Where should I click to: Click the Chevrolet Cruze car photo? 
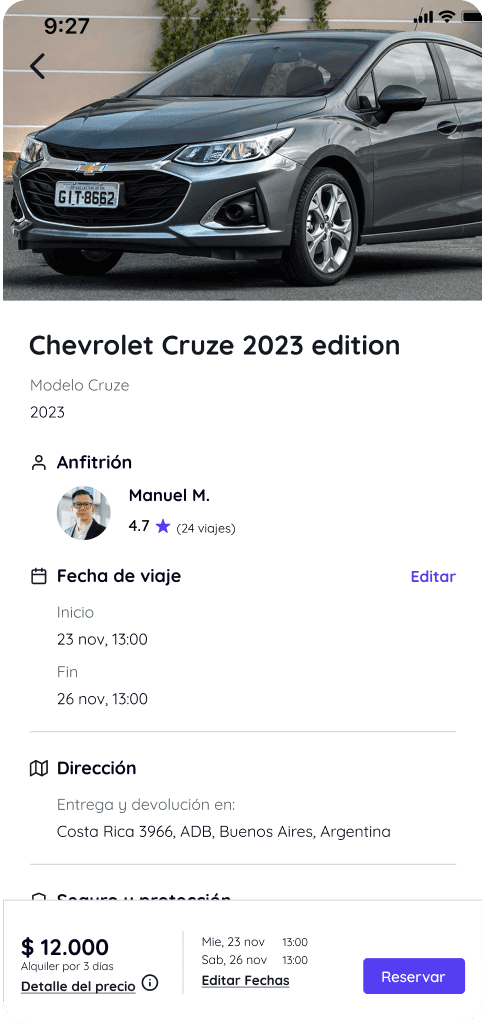(243, 151)
